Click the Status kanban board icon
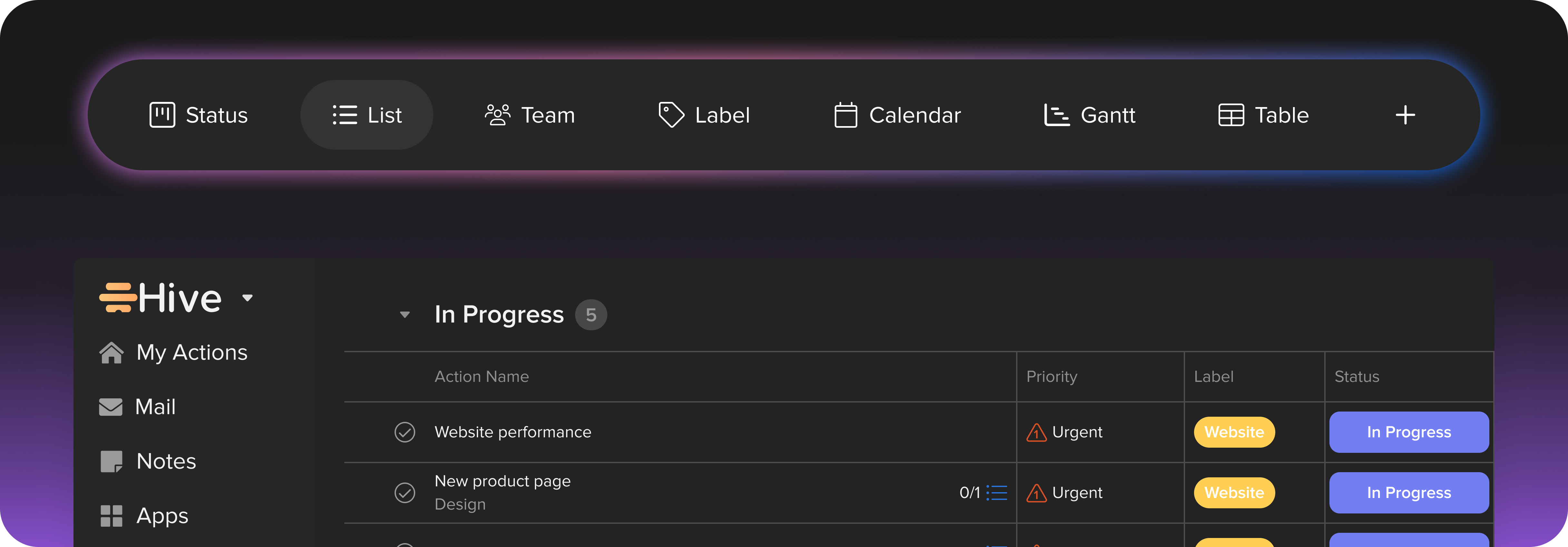This screenshot has width=1568, height=547. 162,115
